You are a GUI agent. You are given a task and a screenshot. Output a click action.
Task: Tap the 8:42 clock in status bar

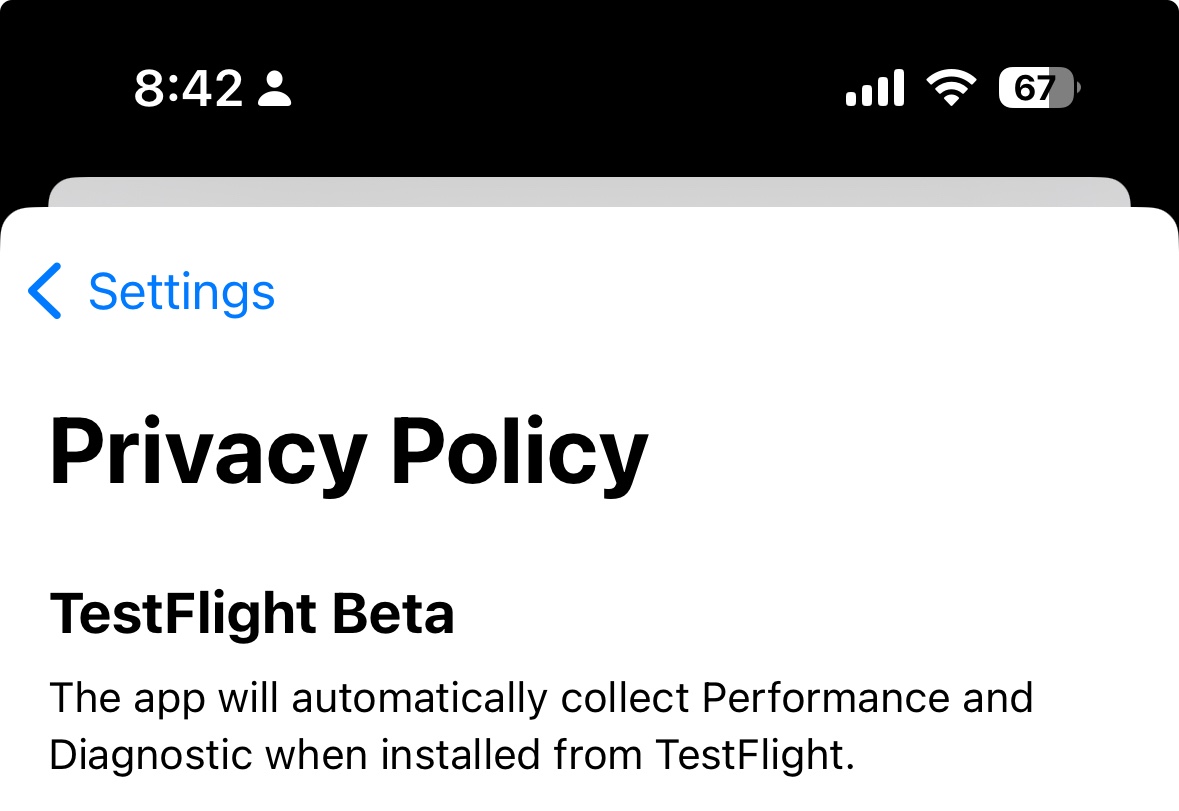(x=189, y=89)
